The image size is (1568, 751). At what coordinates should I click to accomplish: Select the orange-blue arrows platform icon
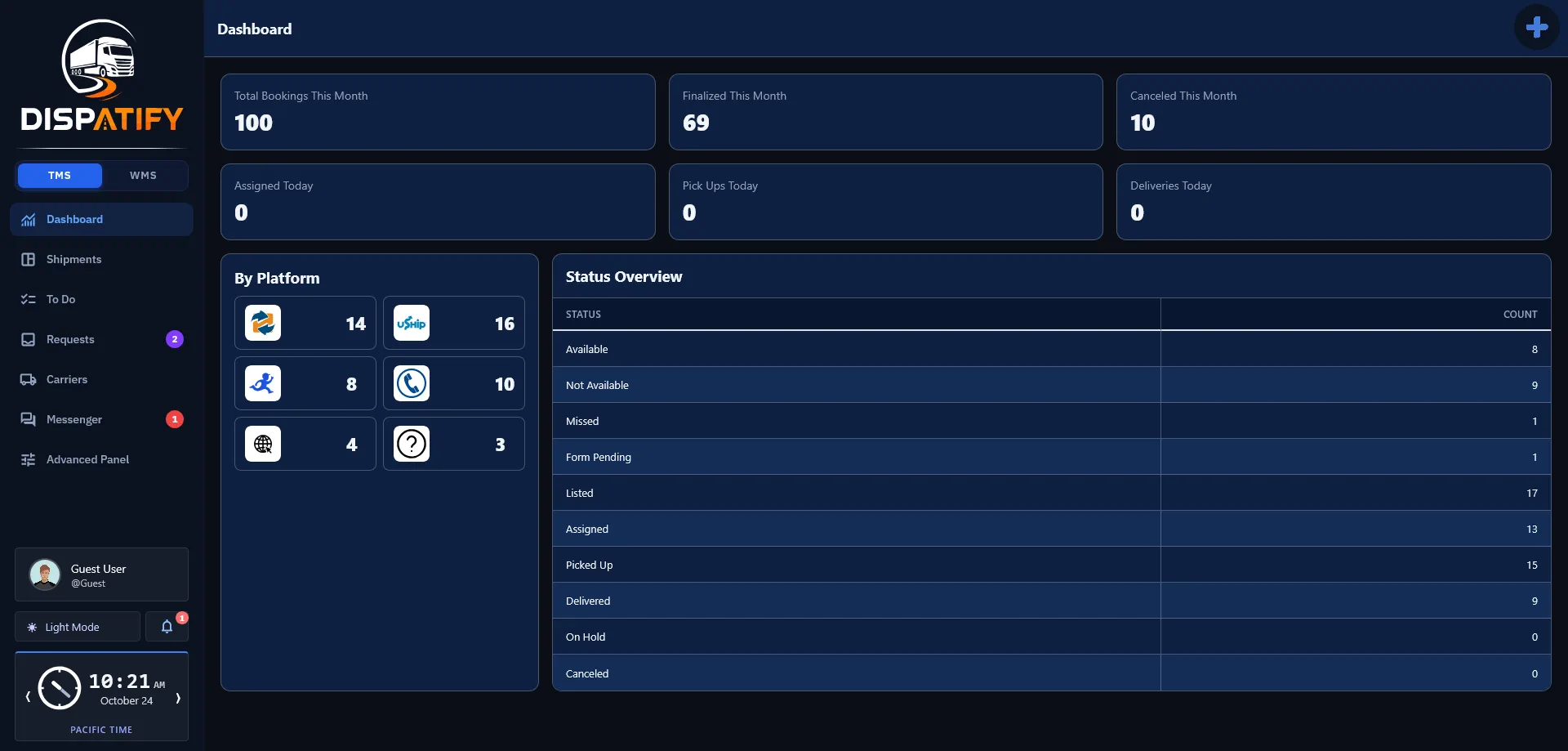[263, 323]
